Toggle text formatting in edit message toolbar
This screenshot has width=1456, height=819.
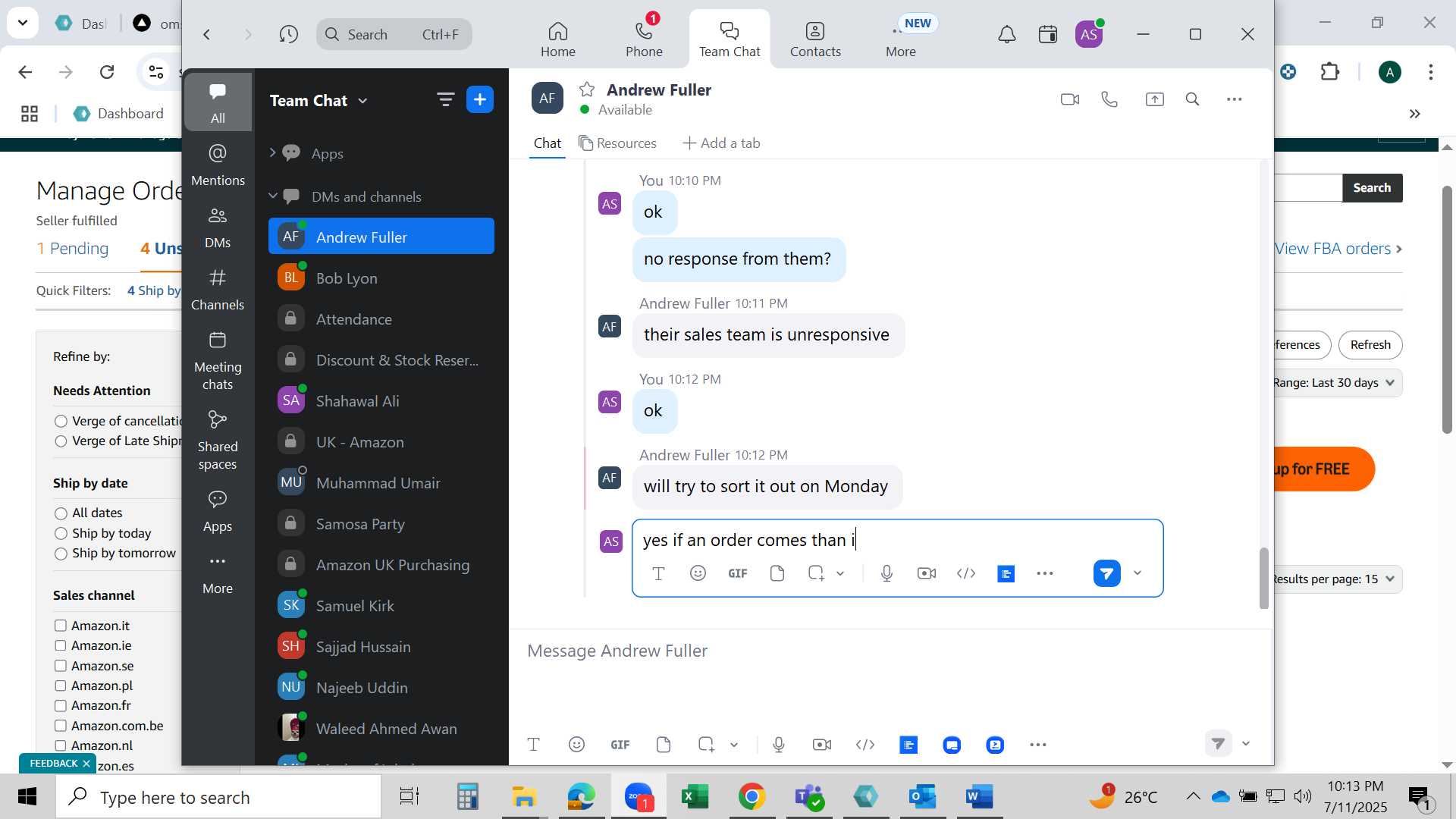tap(658, 573)
